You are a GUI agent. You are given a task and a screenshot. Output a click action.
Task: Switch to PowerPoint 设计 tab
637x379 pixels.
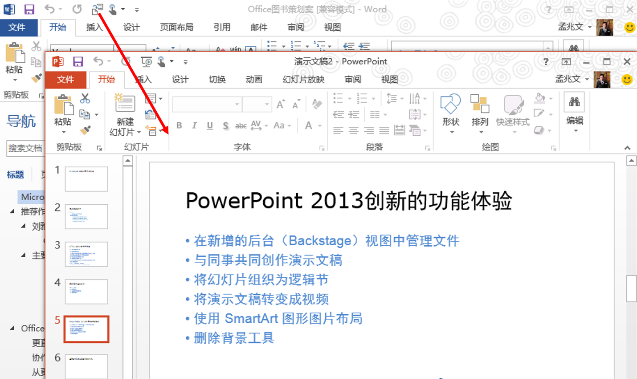tap(180, 79)
